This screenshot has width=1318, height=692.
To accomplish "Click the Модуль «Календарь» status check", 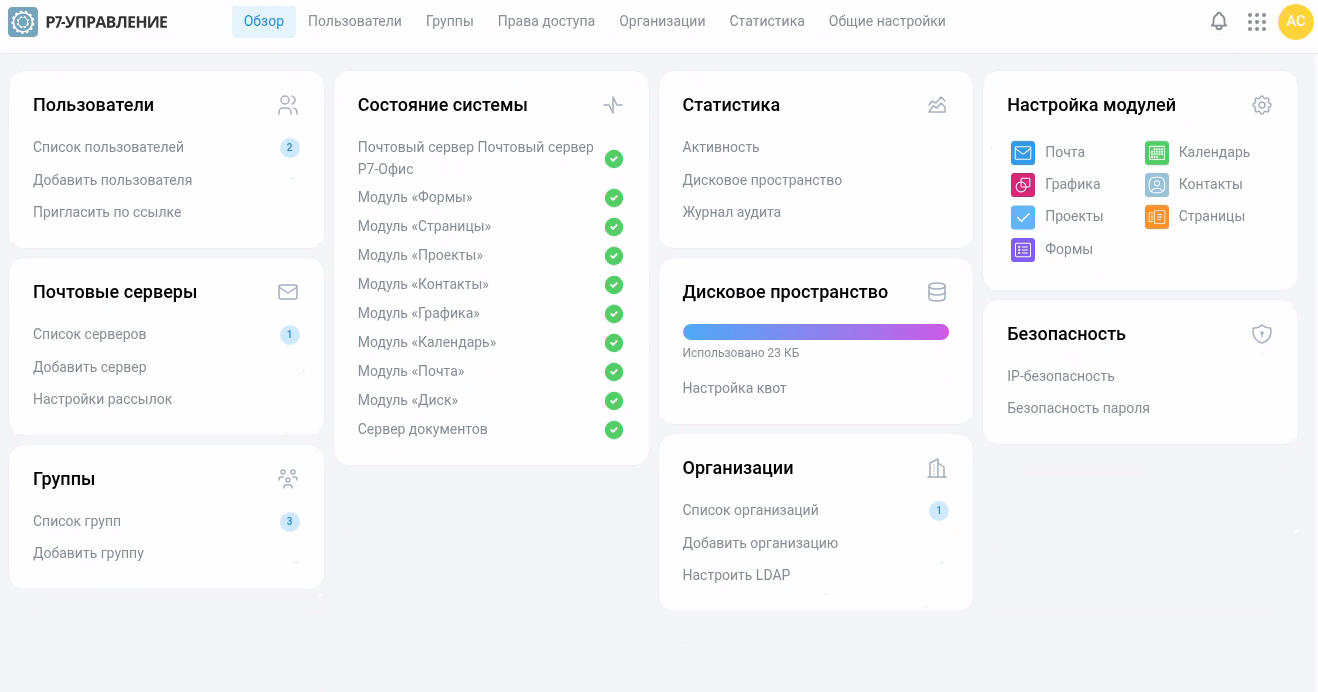I will [614, 343].
